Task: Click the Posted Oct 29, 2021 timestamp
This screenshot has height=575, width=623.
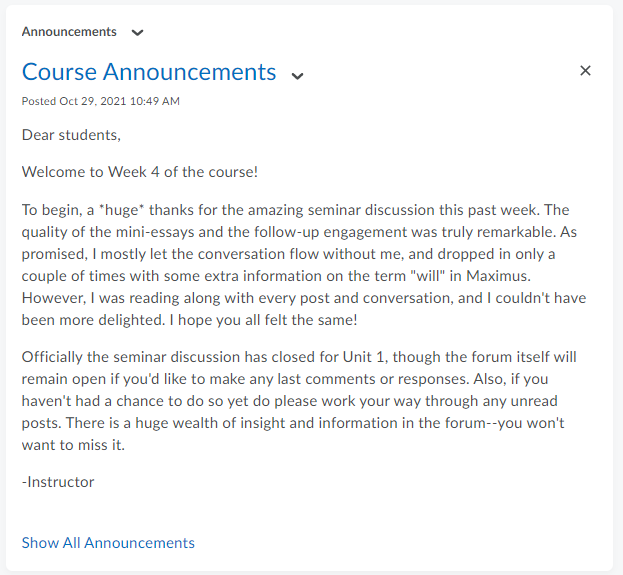Action: [101, 101]
